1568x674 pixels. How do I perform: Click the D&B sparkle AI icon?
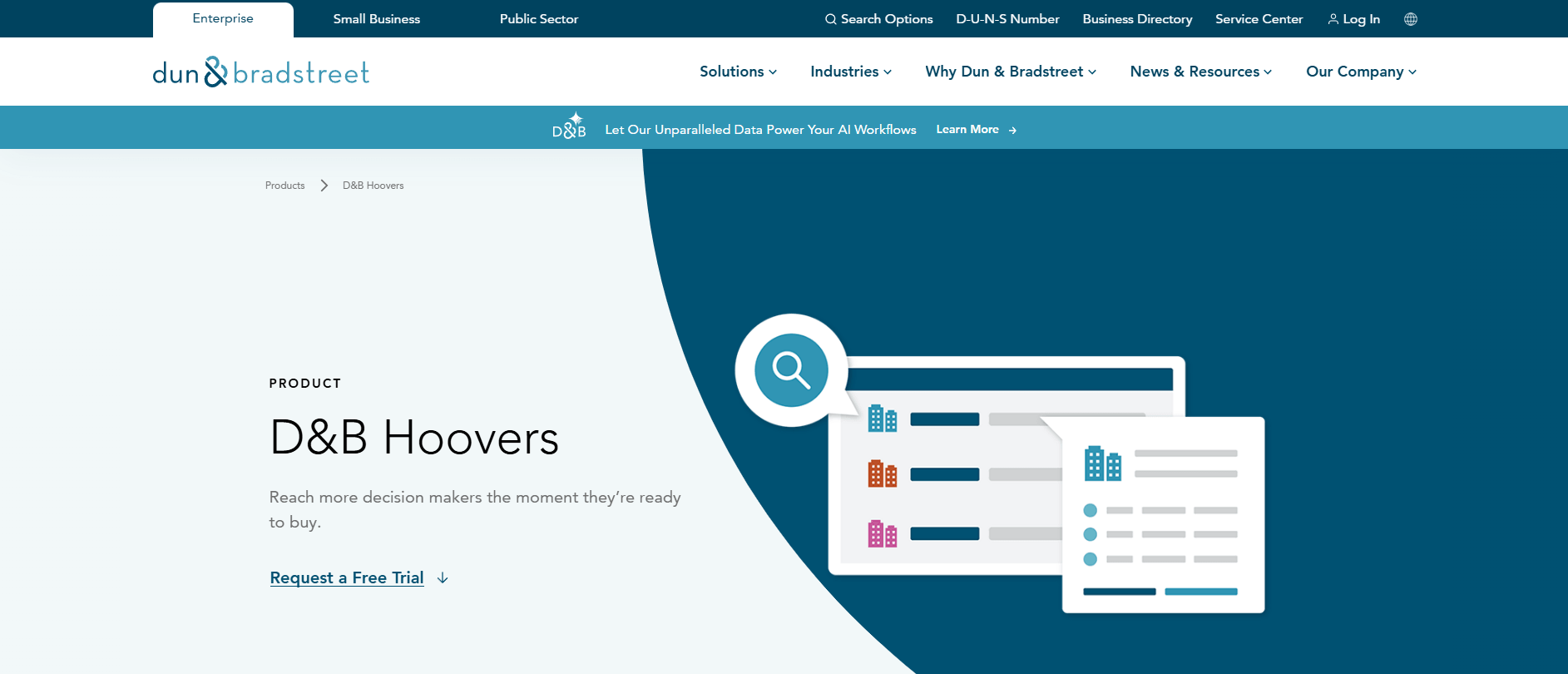(570, 126)
